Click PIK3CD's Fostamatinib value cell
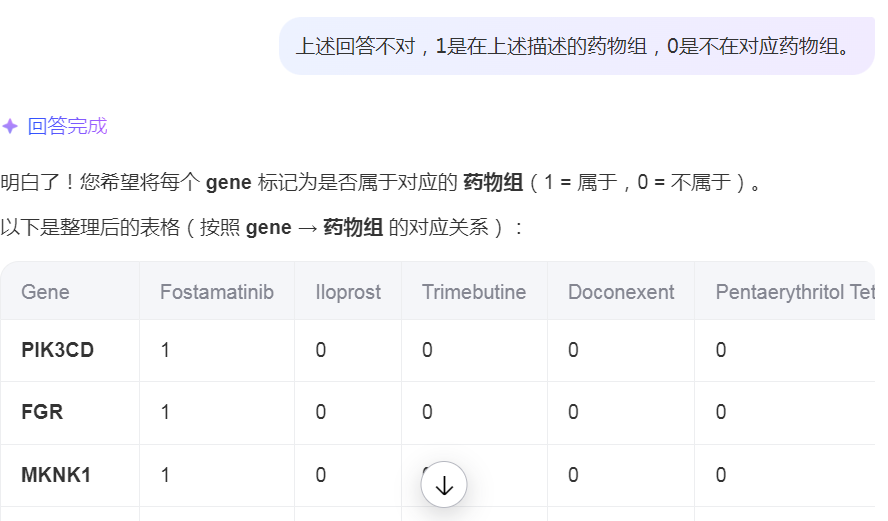The width and height of the screenshot is (888, 521). [x=166, y=350]
